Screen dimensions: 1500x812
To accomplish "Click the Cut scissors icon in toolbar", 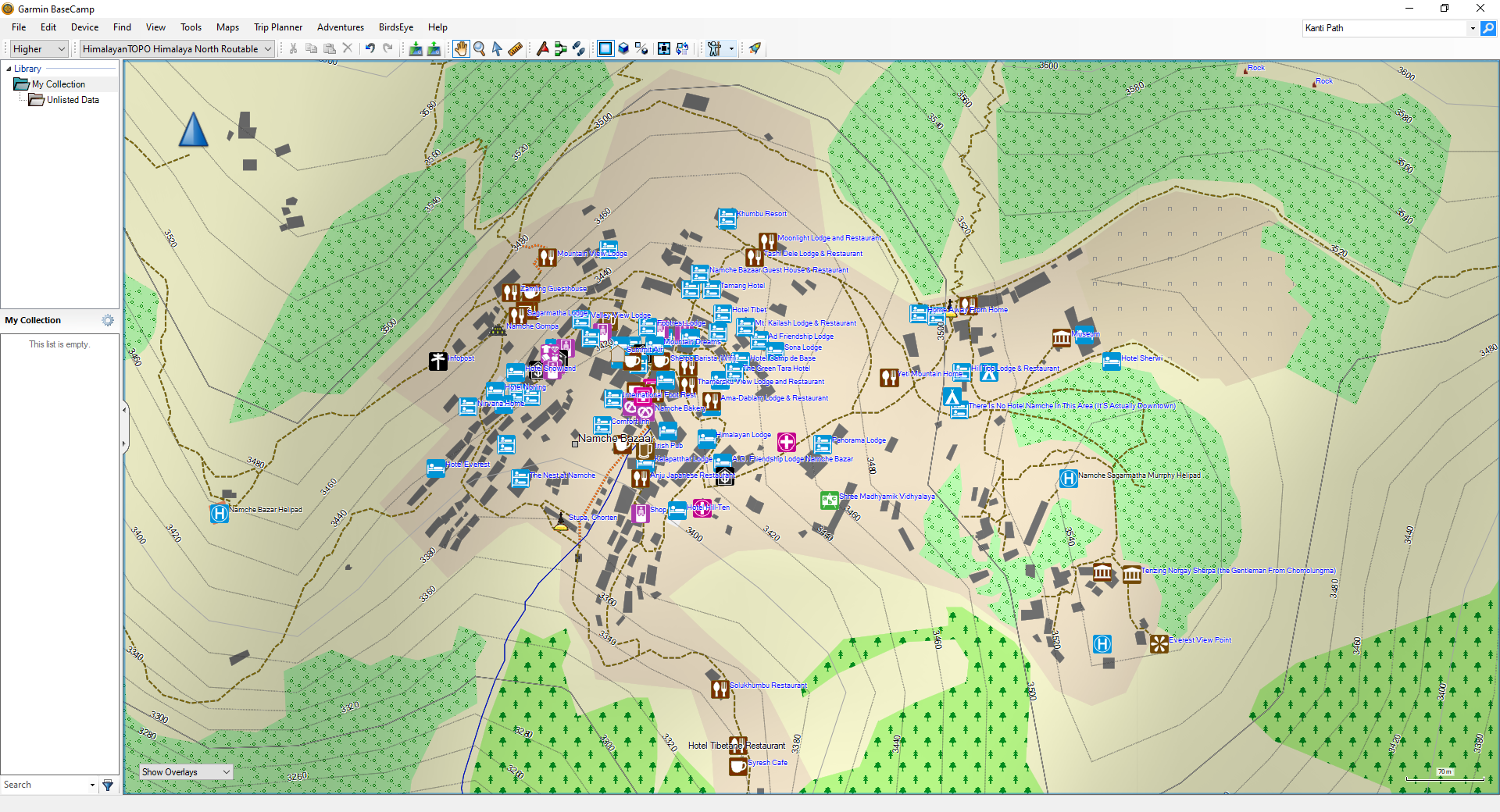I will click(x=294, y=48).
